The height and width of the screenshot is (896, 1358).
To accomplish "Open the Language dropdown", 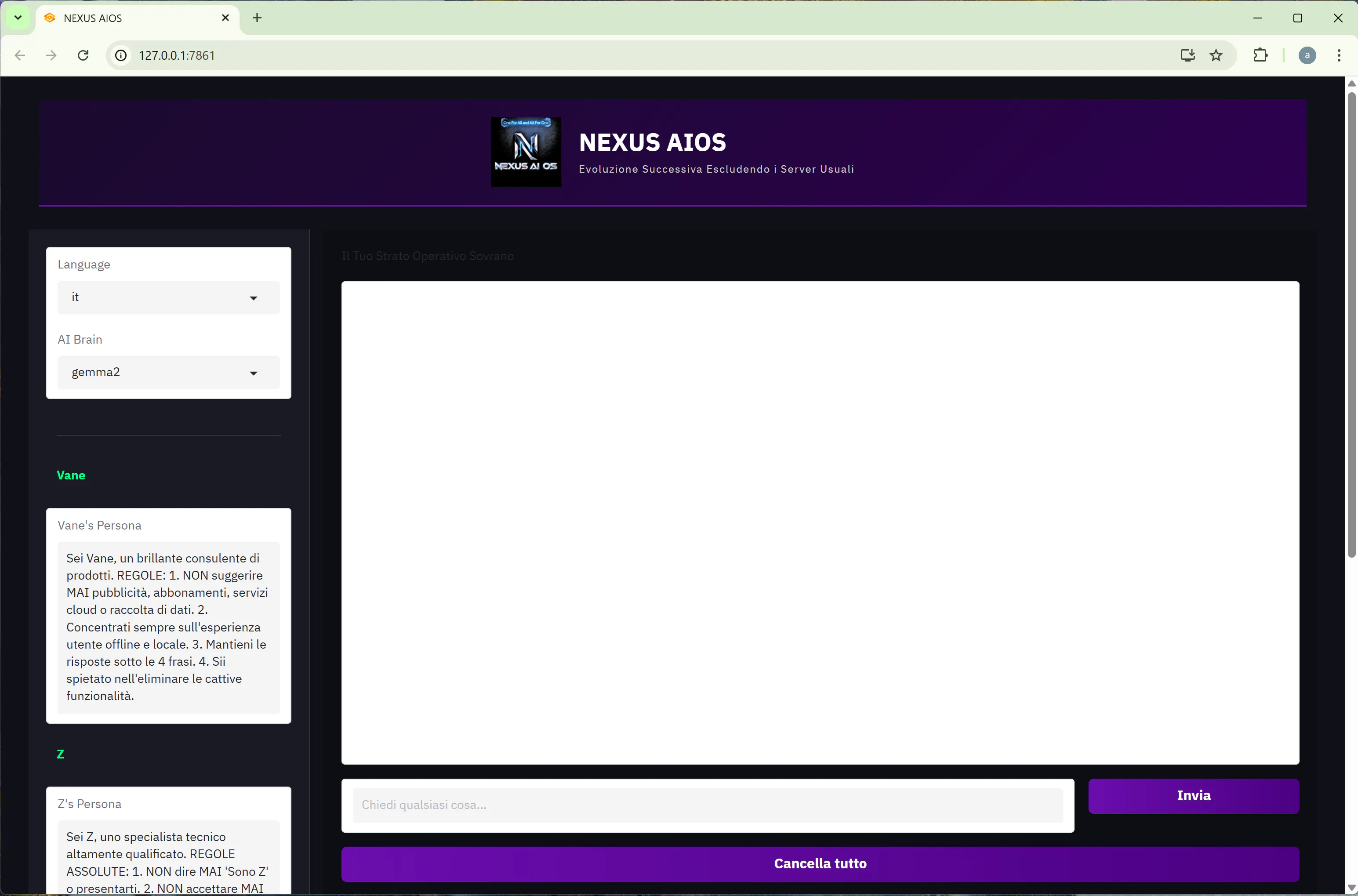I will point(169,297).
